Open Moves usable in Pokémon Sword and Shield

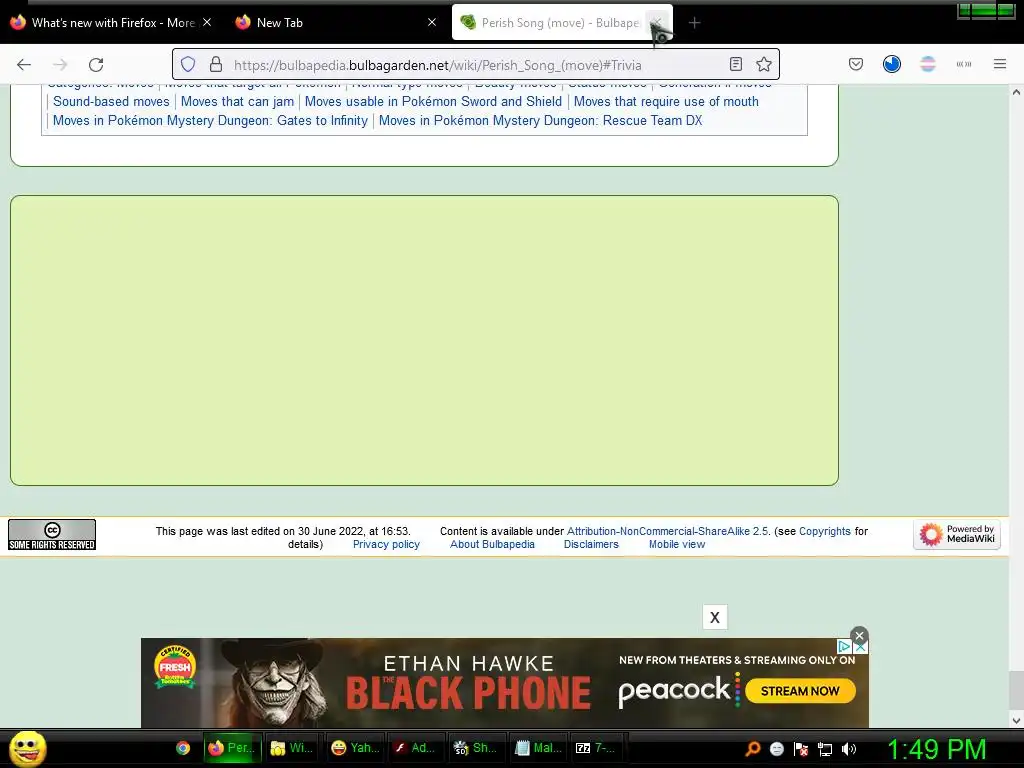tap(433, 102)
